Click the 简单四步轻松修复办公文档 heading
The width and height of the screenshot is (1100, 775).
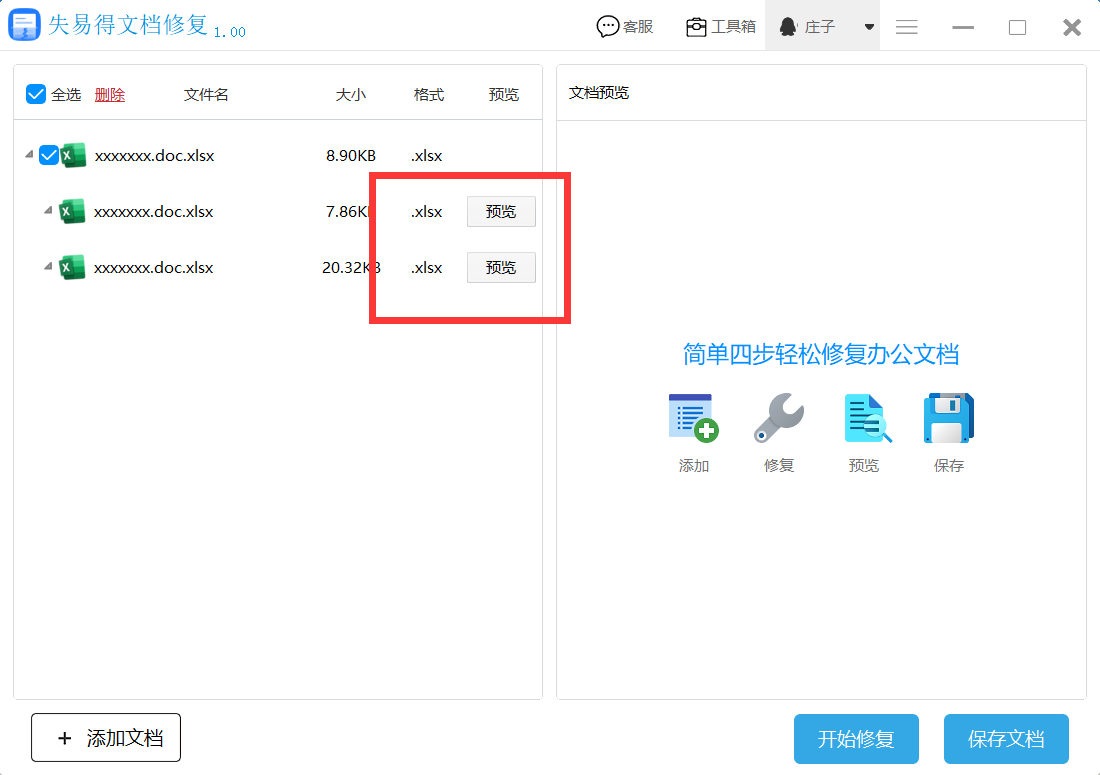[821, 354]
